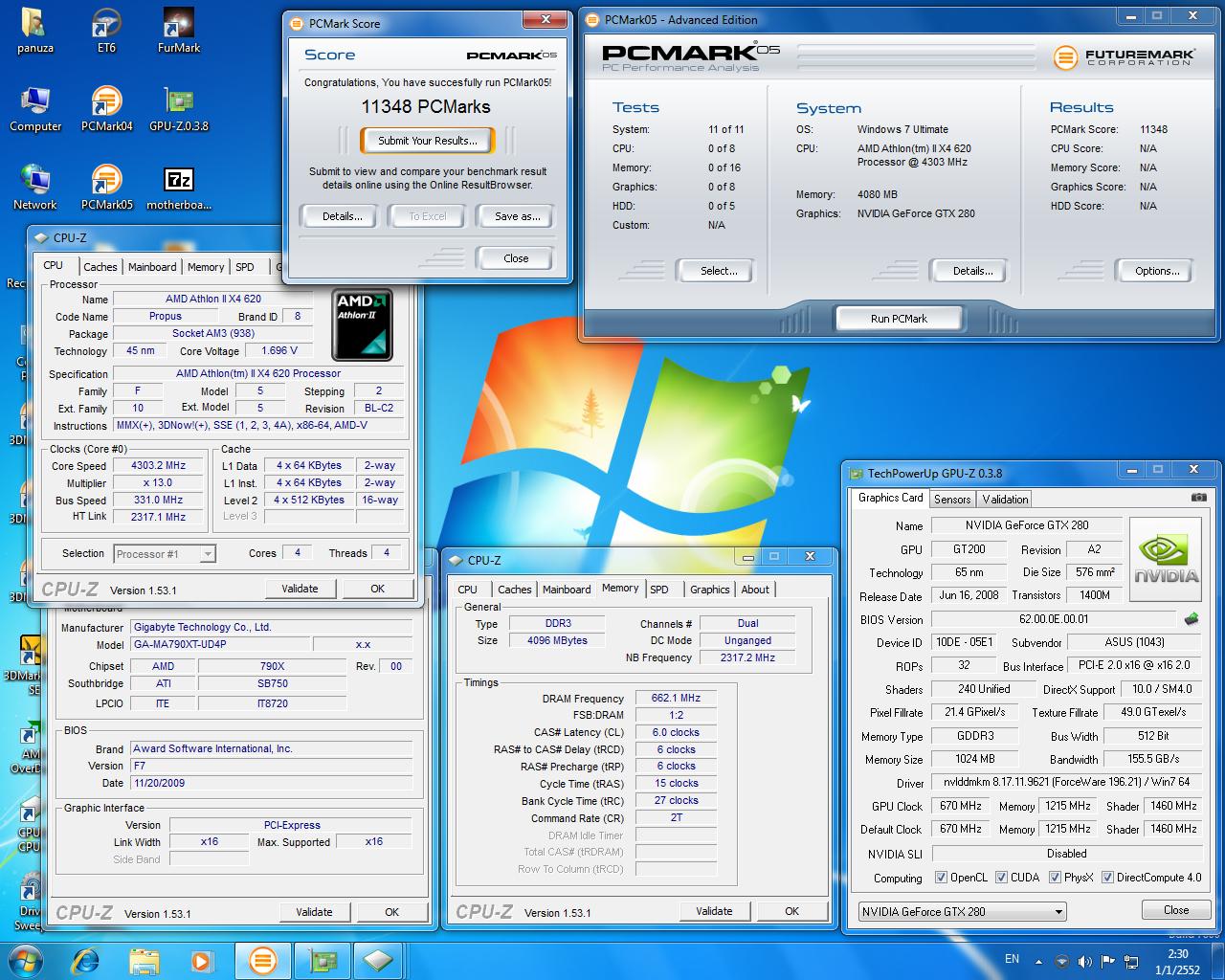Screen dimensions: 1225x980
Task: Click the GPU-Z BIOS save icon
Action: click(x=1192, y=619)
